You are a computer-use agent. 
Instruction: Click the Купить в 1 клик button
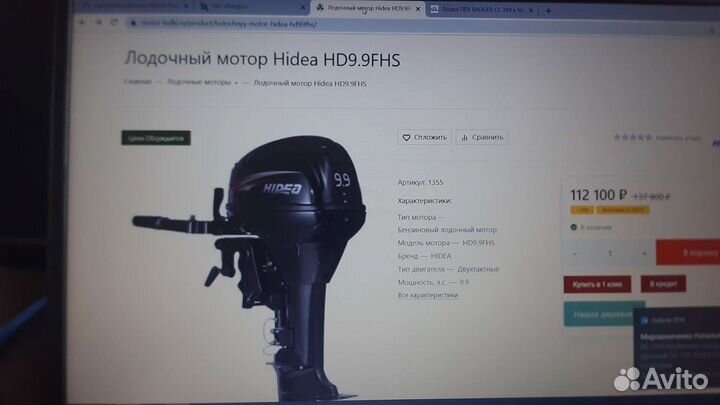pyautogui.click(x=599, y=284)
